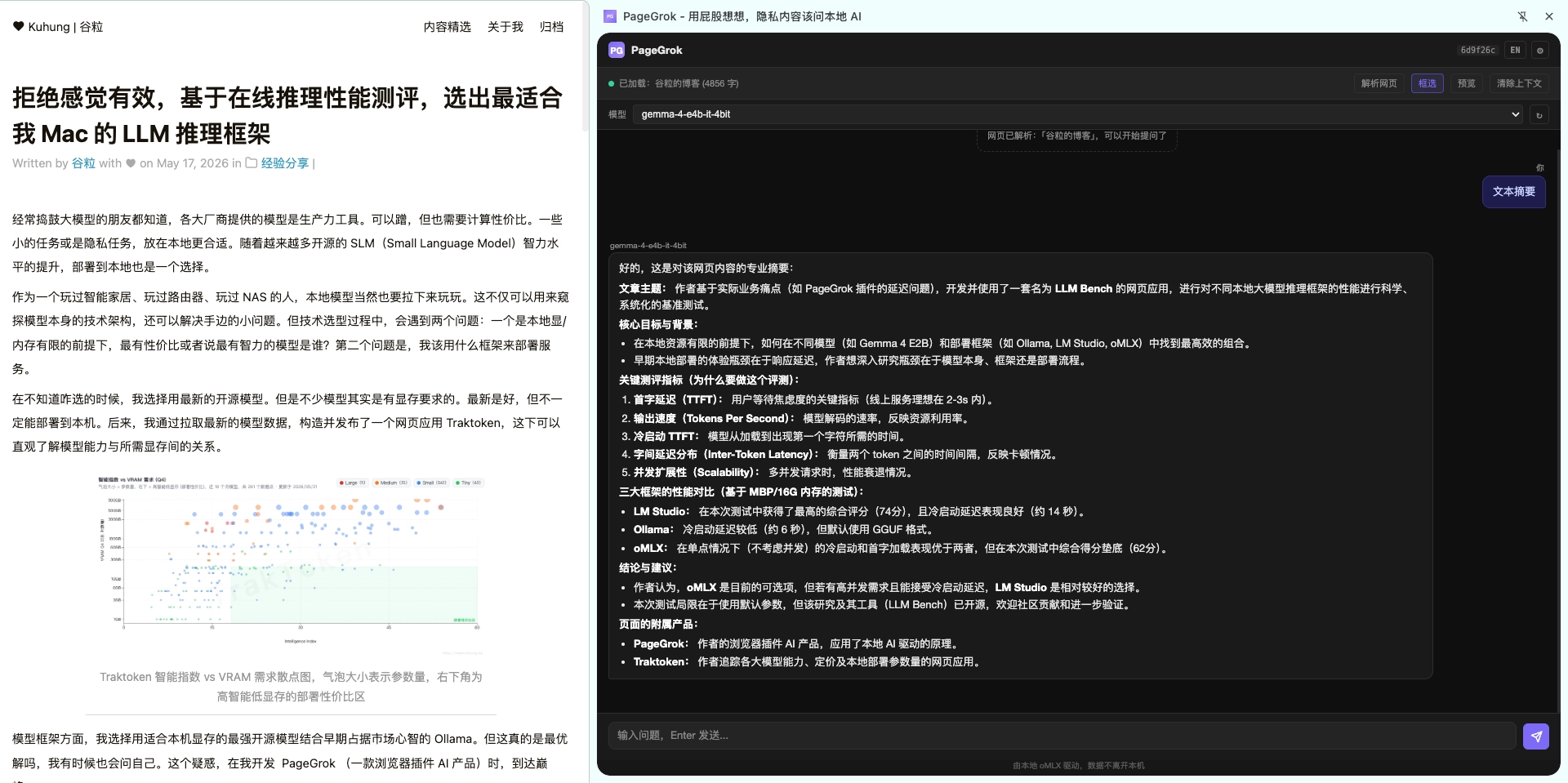The width and height of the screenshot is (1568, 783).
Task: Click the blog page scrollbar
Action: (x=586, y=65)
